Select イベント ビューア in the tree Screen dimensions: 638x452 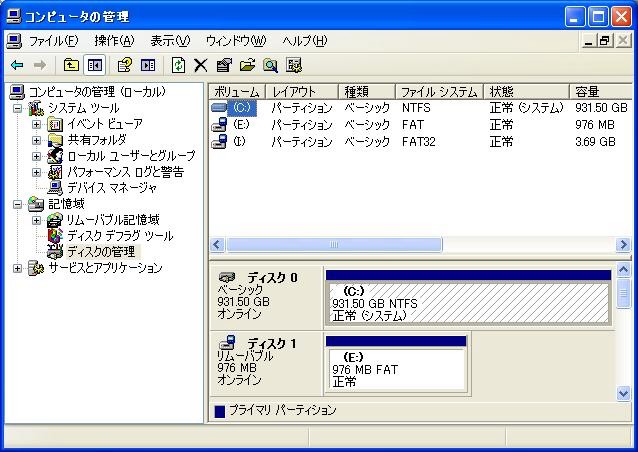point(105,124)
